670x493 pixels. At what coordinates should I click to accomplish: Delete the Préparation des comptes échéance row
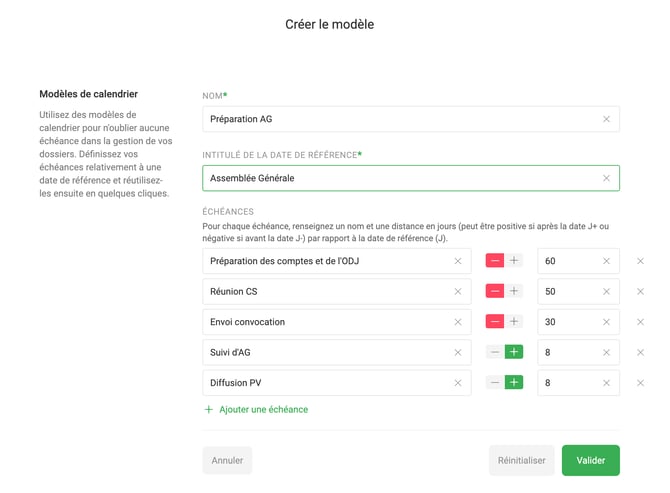pyautogui.click(x=641, y=261)
